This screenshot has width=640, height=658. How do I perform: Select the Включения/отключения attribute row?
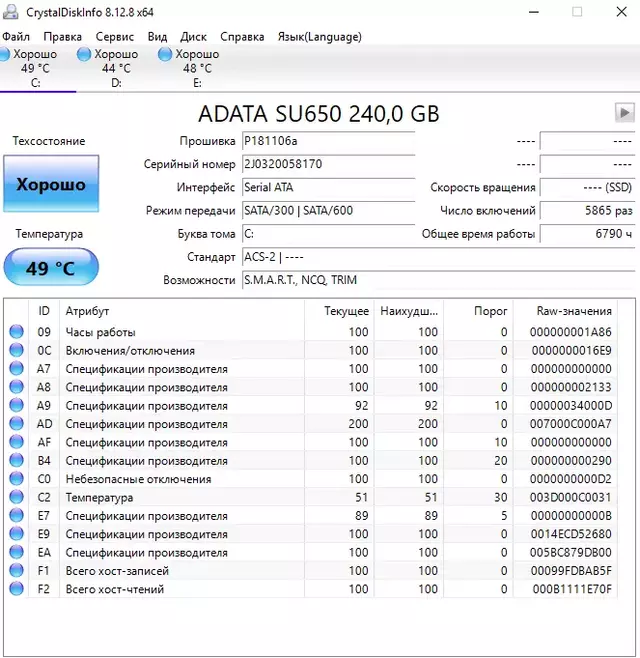tap(311, 350)
